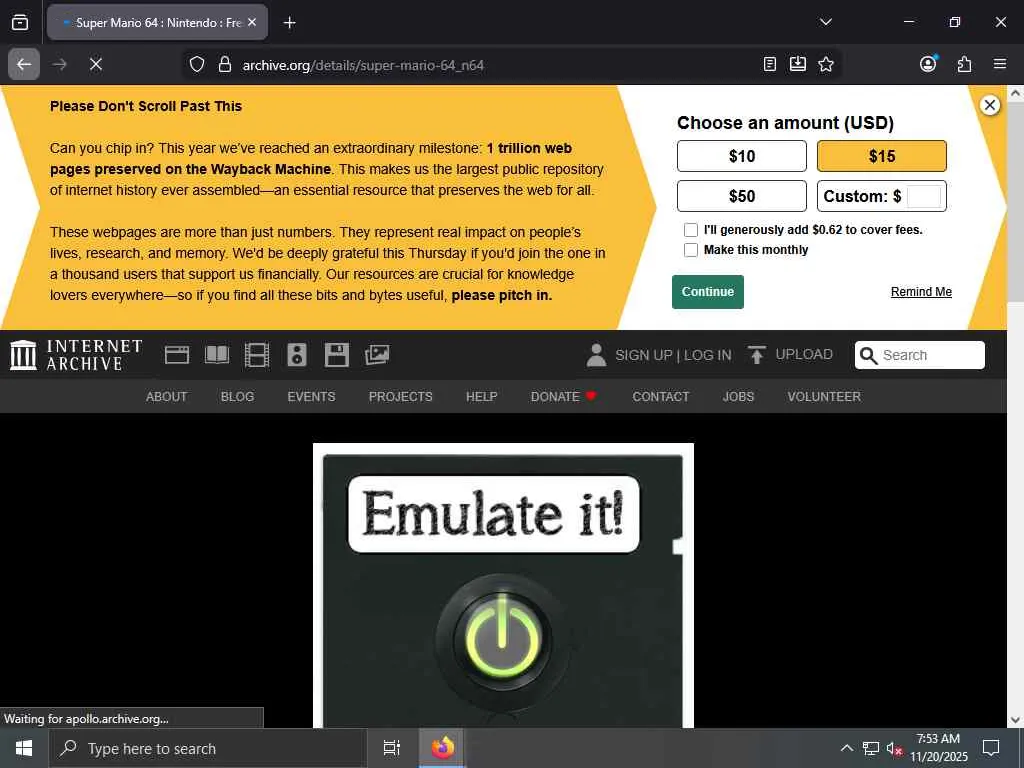Open the Texts book icon
Screen dimensions: 1024x768
[x=217, y=355]
